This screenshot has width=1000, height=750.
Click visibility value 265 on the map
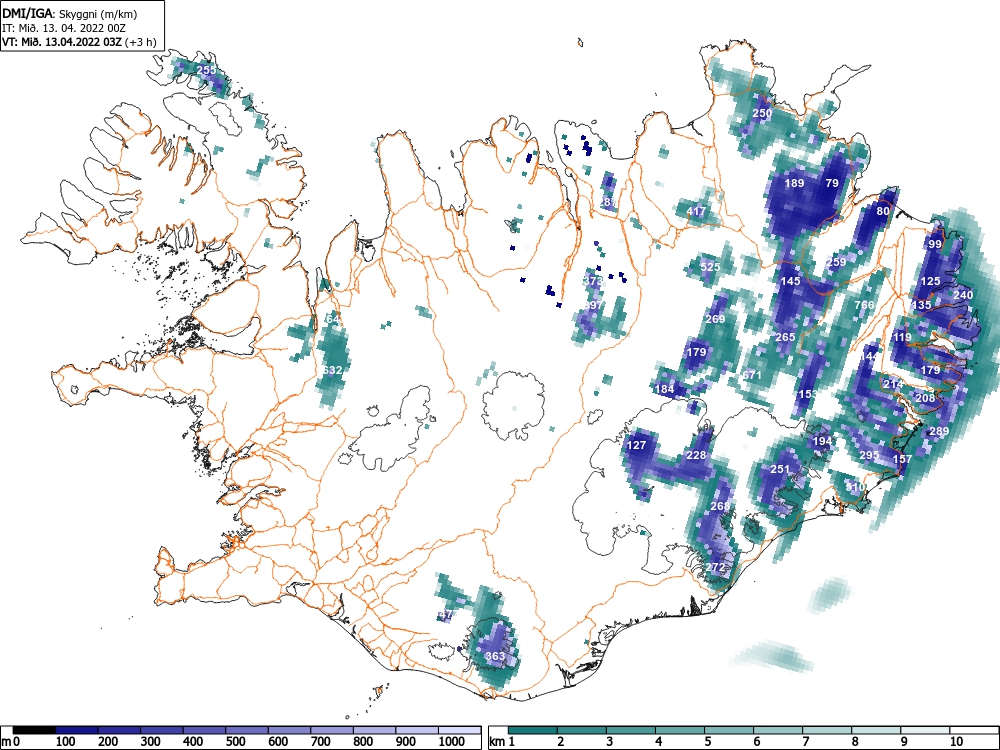pyautogui.click(x=786, y=337)
